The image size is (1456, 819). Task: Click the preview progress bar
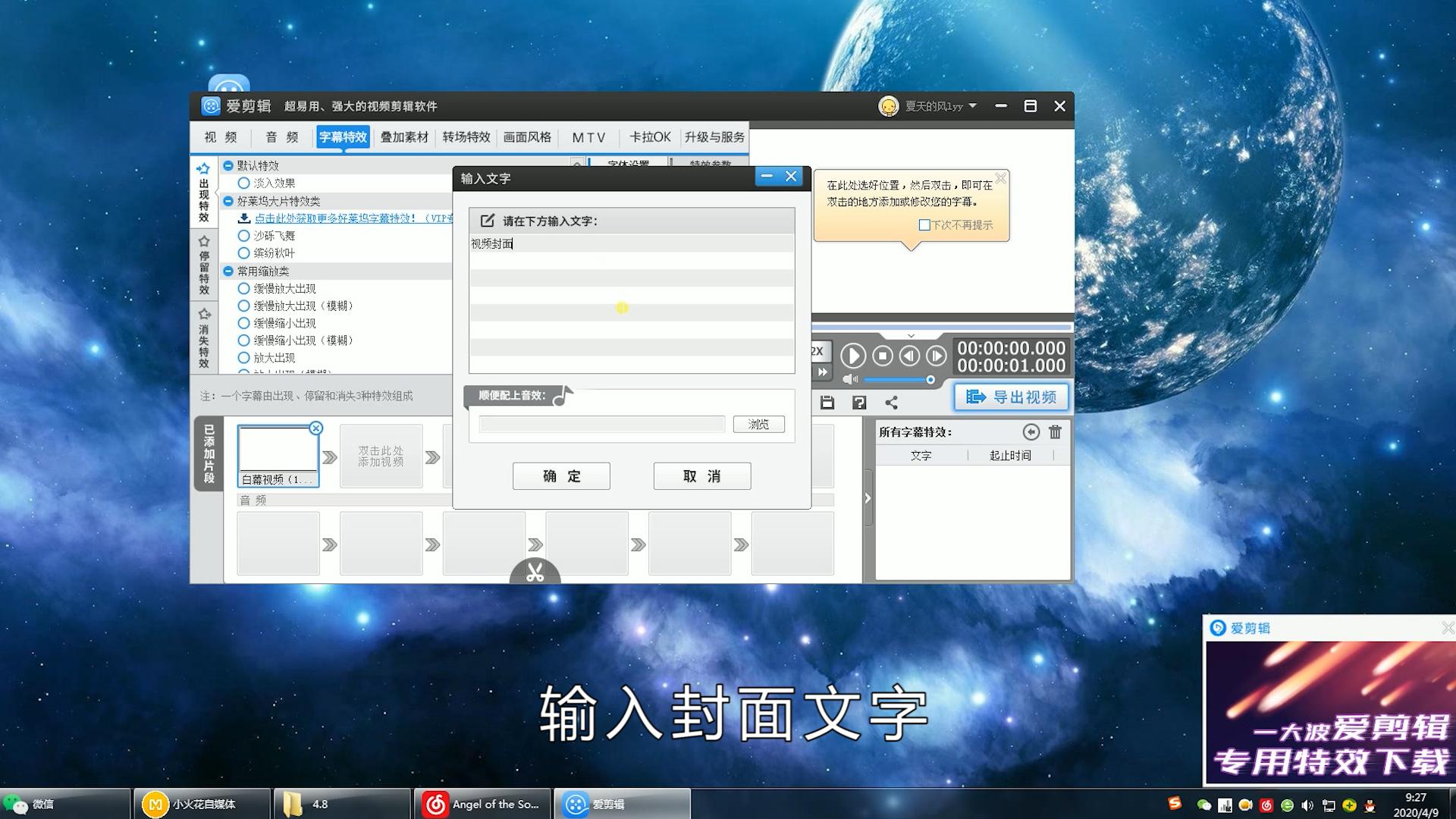[941, 328]
